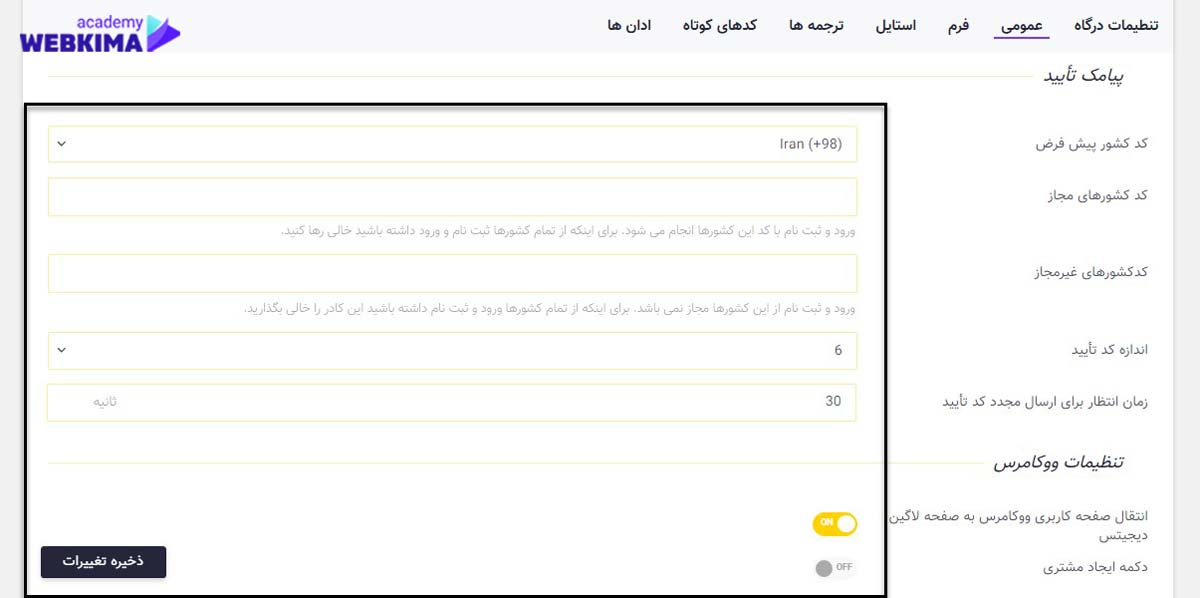Screen dimensions: 1200x598
Task: Switch to the عمومی tab
Action: 1021,25
